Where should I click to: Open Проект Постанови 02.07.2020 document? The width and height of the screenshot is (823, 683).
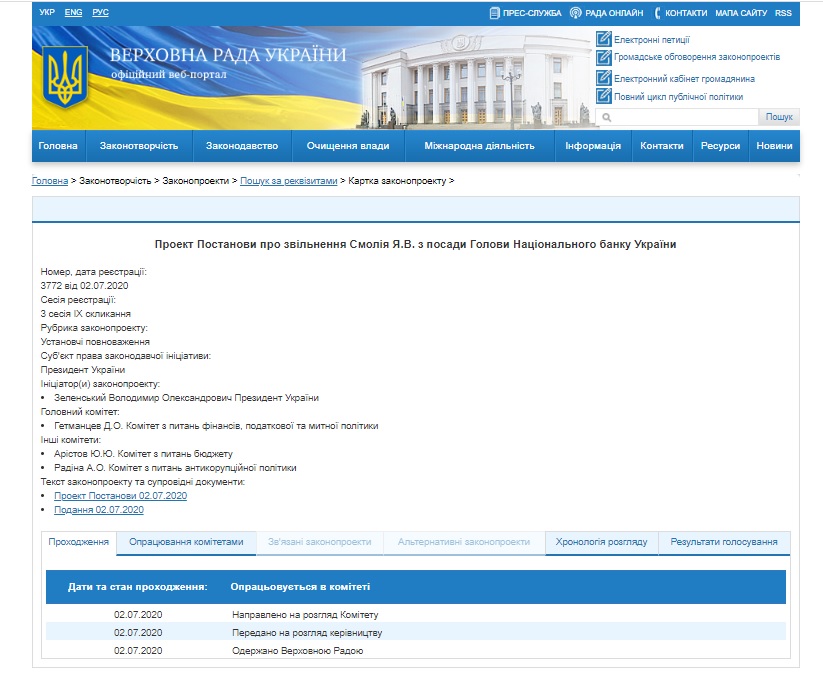click(x=121, y=496)
